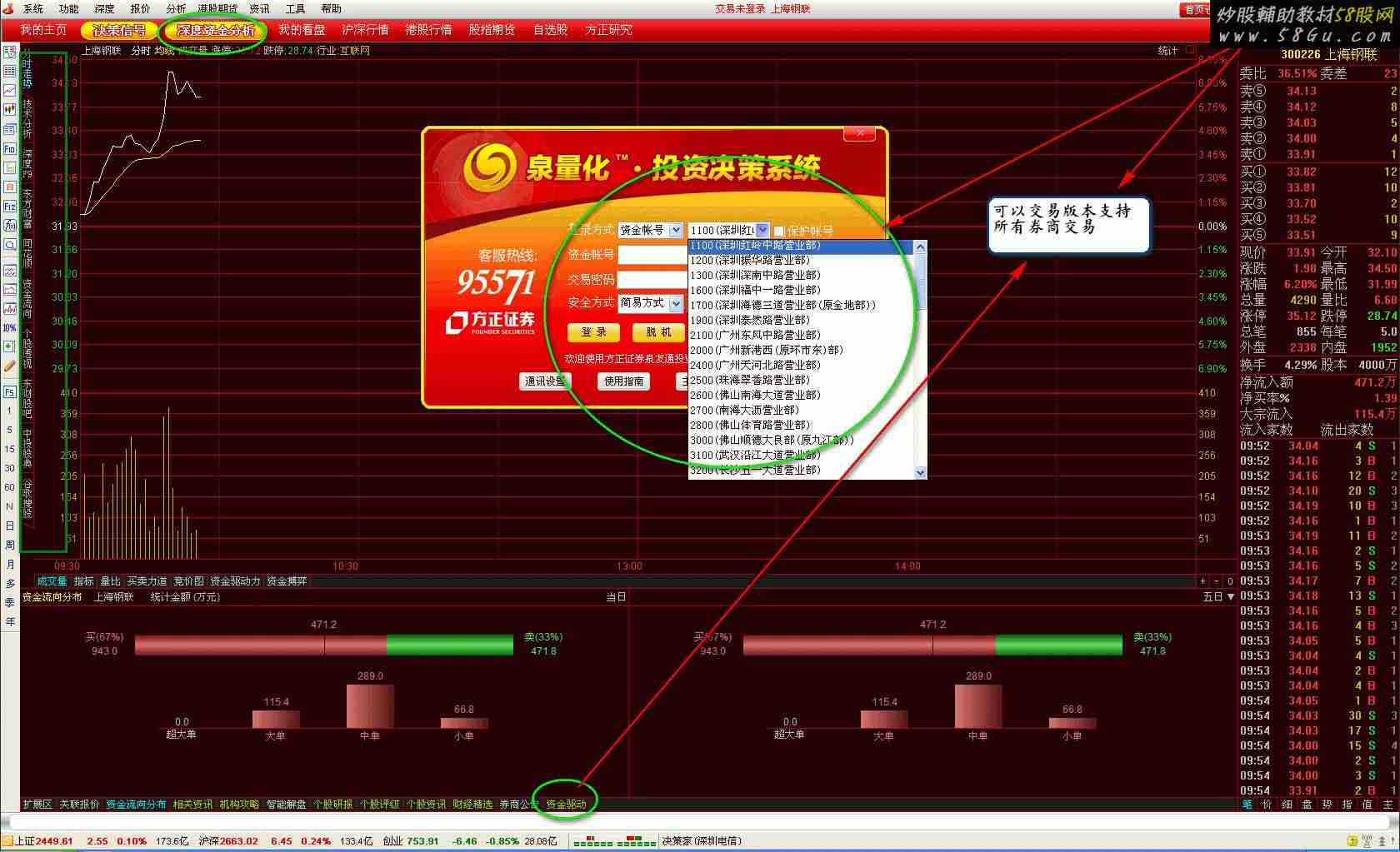Choose 2800(佛山体育路营业部) from list
1400x852 pixels.
click(802, 425)
